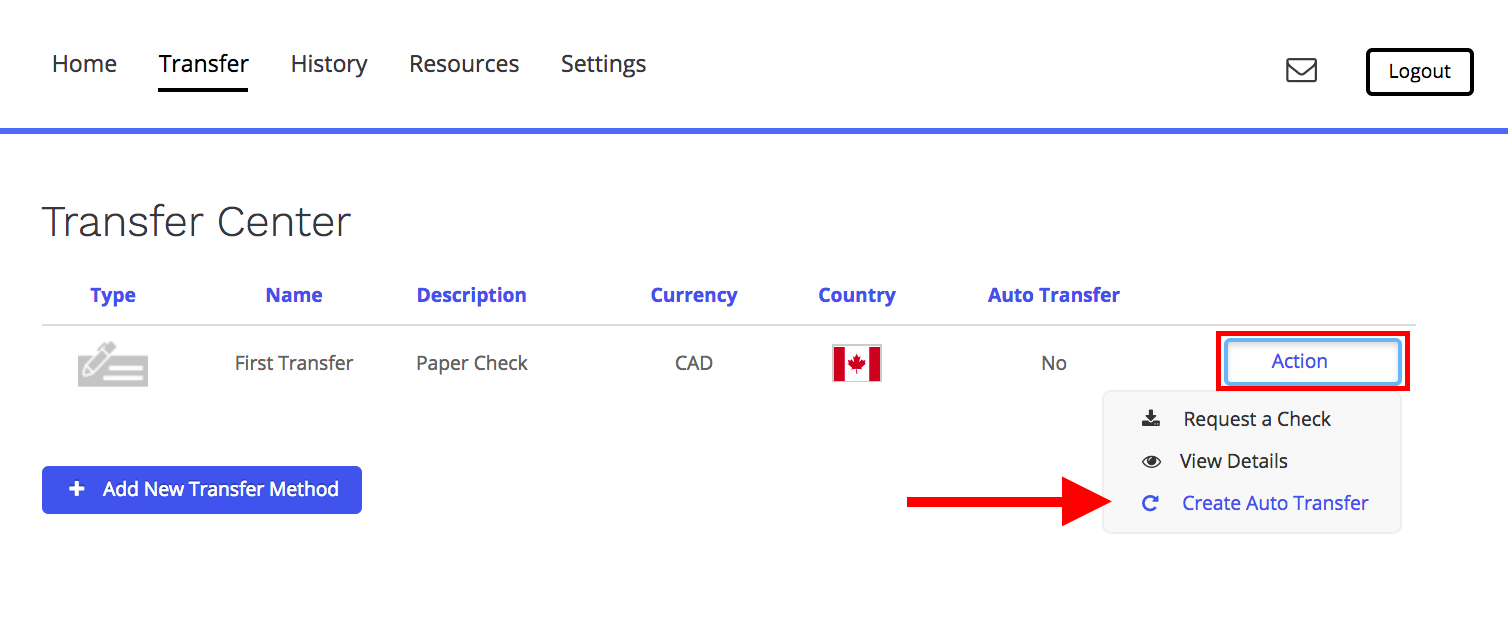Image resolution: width=1508 pixels, height=618 pixels.
Task: Click the Canadian flag icon
Action: pyautogui.click(x=857, y=364)
